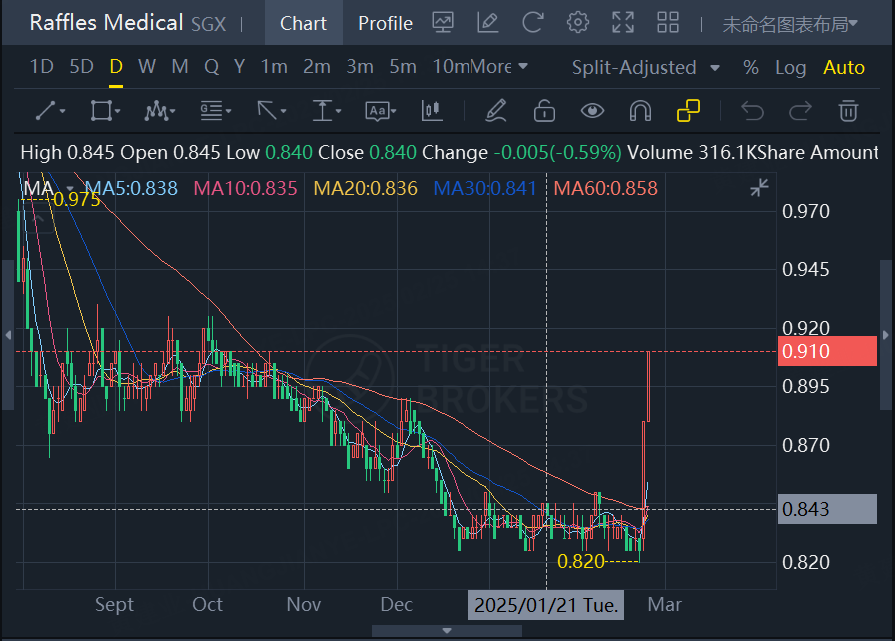Toggle percentage scale mode
Viewport: 895px width, 641px height.
click(751, 67)
